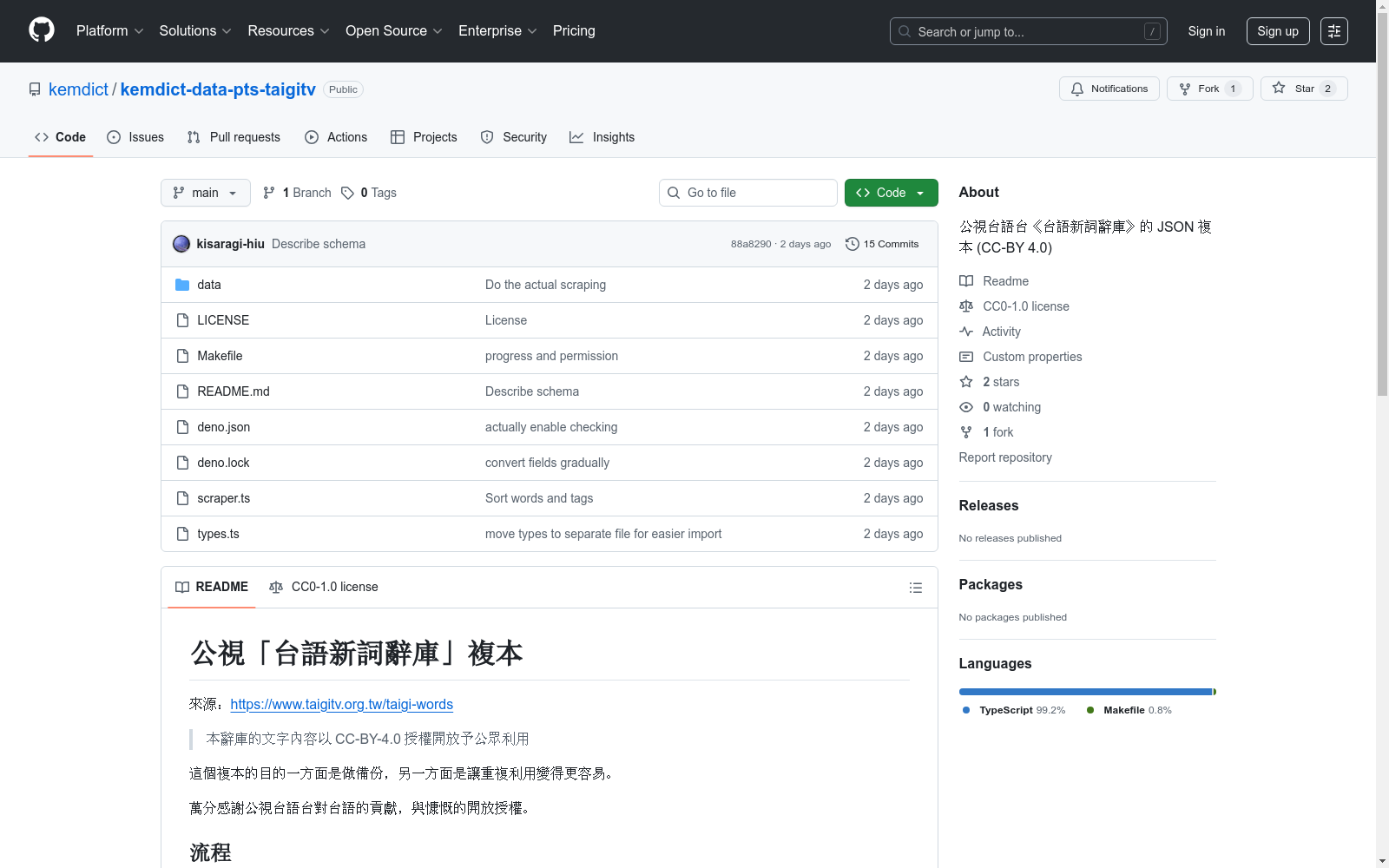
Task: Click the Sign in link
Action: pyautogui.click(x=1207, y=31)
